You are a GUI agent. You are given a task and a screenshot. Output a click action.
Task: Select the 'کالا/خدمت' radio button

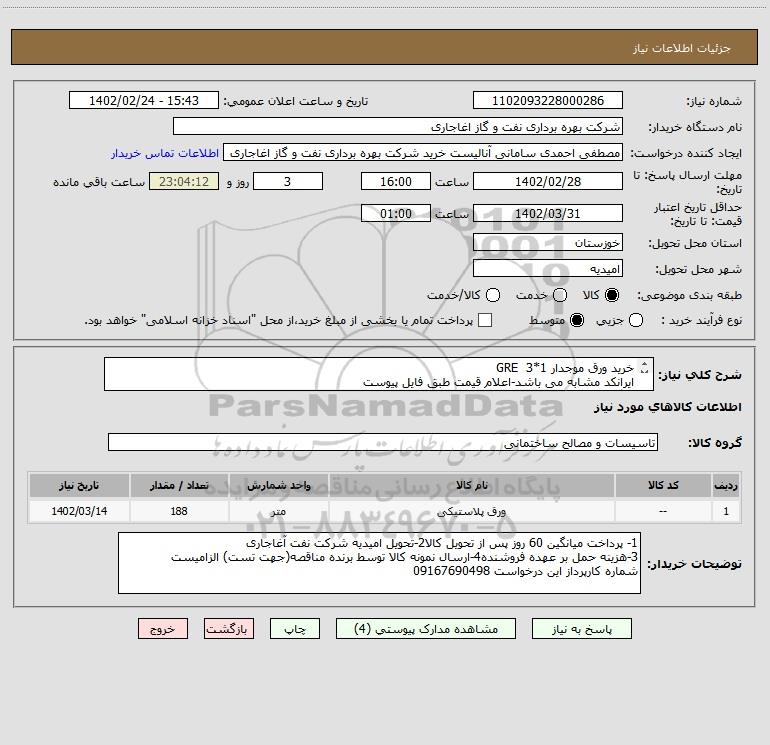tap(493, 295)
